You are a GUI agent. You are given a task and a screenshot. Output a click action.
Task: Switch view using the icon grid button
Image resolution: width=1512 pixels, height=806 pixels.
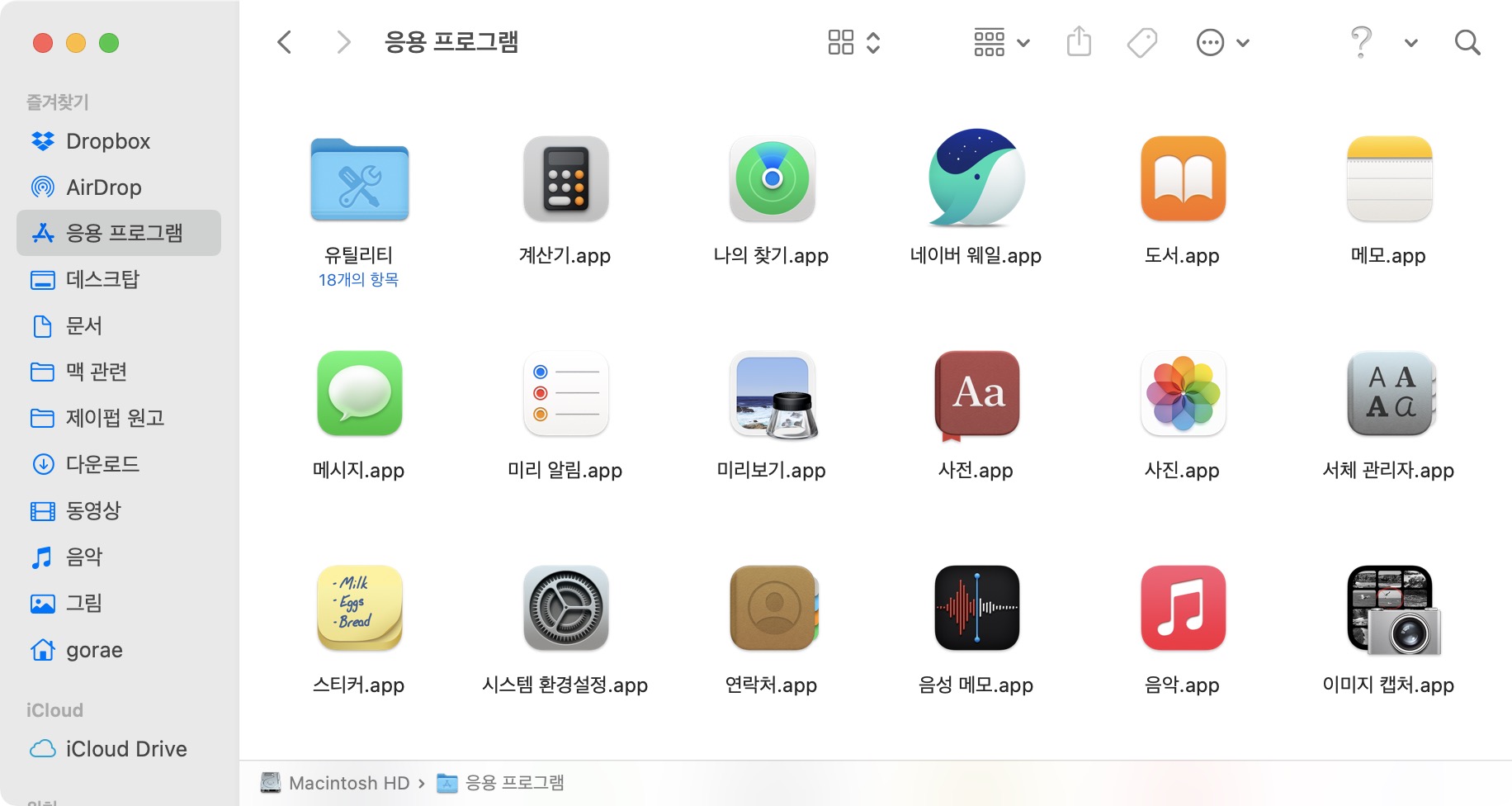(x=854, y=42)
